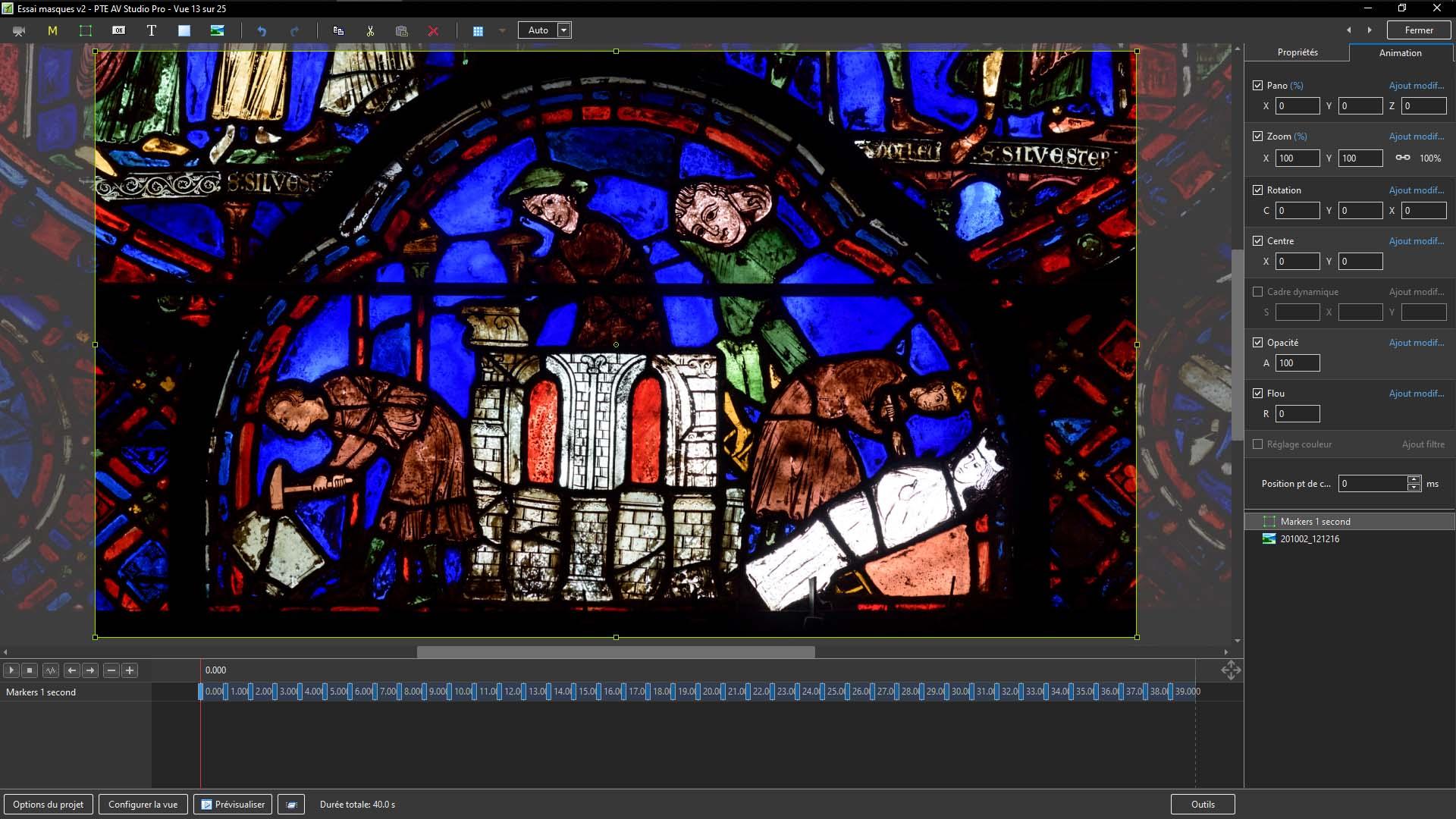
Task: Open Ajout modif for Centre
Action: click(1416, 241)
